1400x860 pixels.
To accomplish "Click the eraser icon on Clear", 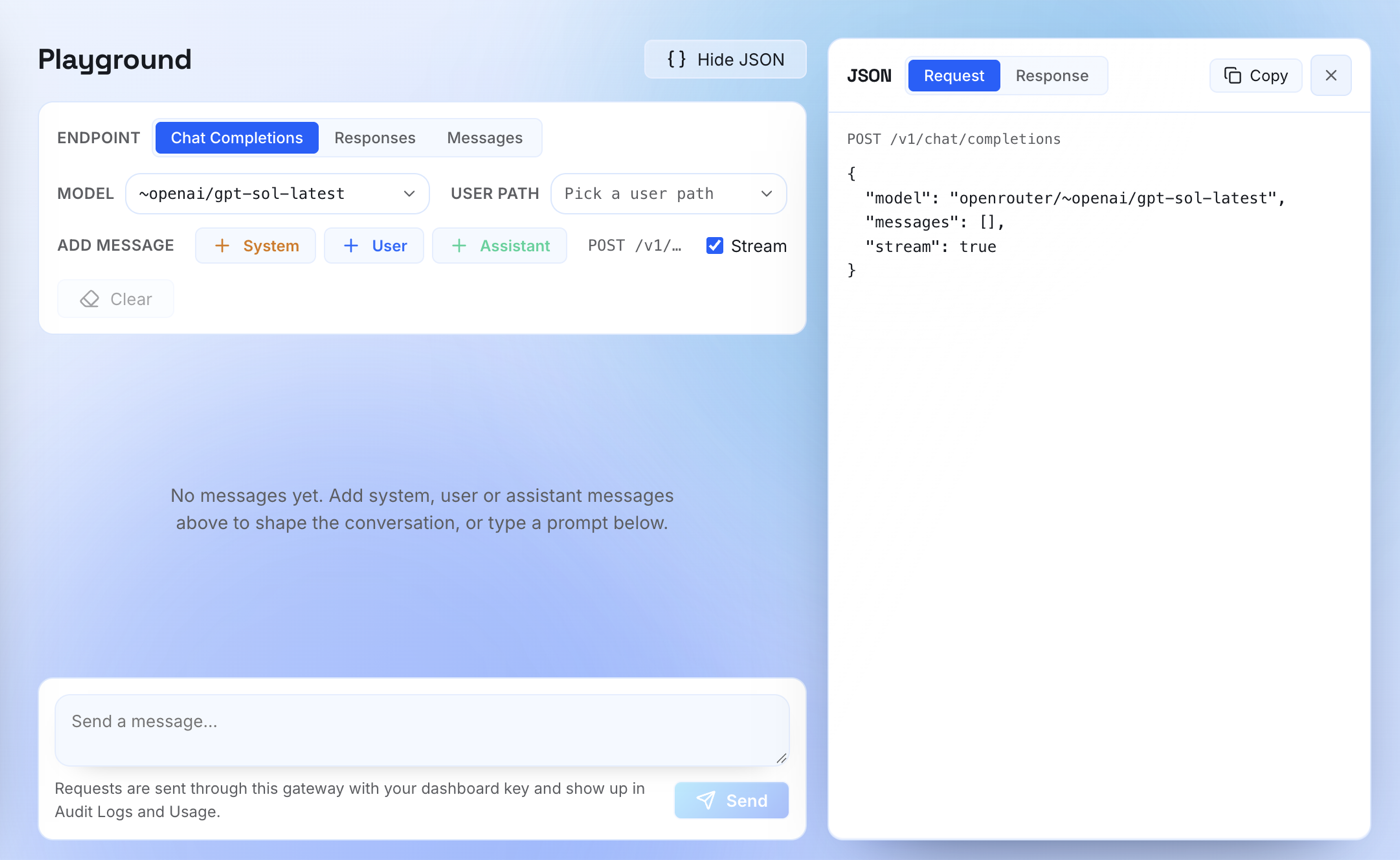I will (90, 299).
